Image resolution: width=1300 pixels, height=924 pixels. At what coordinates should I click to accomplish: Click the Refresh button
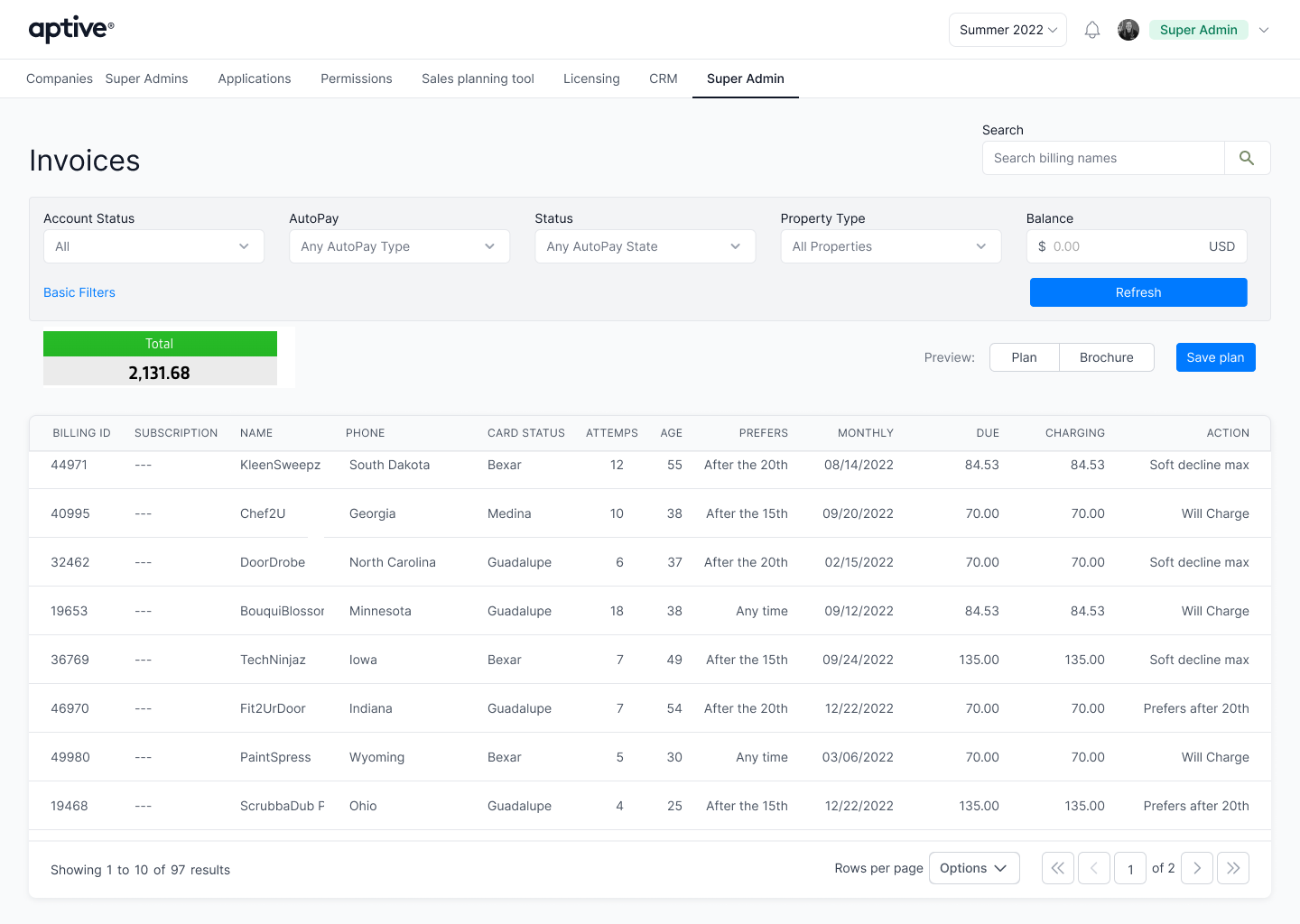click(x=1138, y=292)
